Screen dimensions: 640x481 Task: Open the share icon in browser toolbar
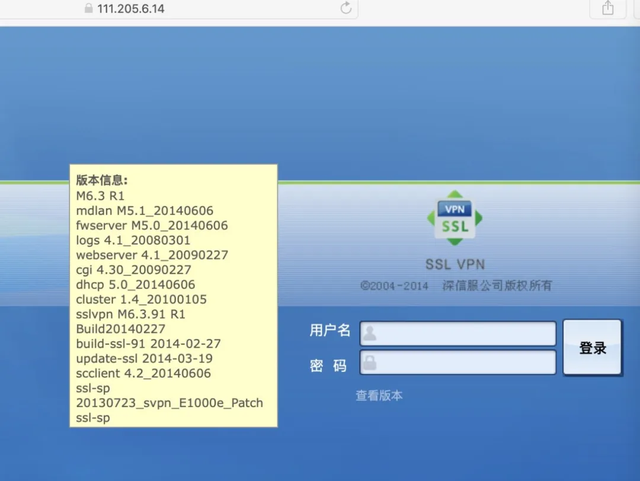[607, 8]
